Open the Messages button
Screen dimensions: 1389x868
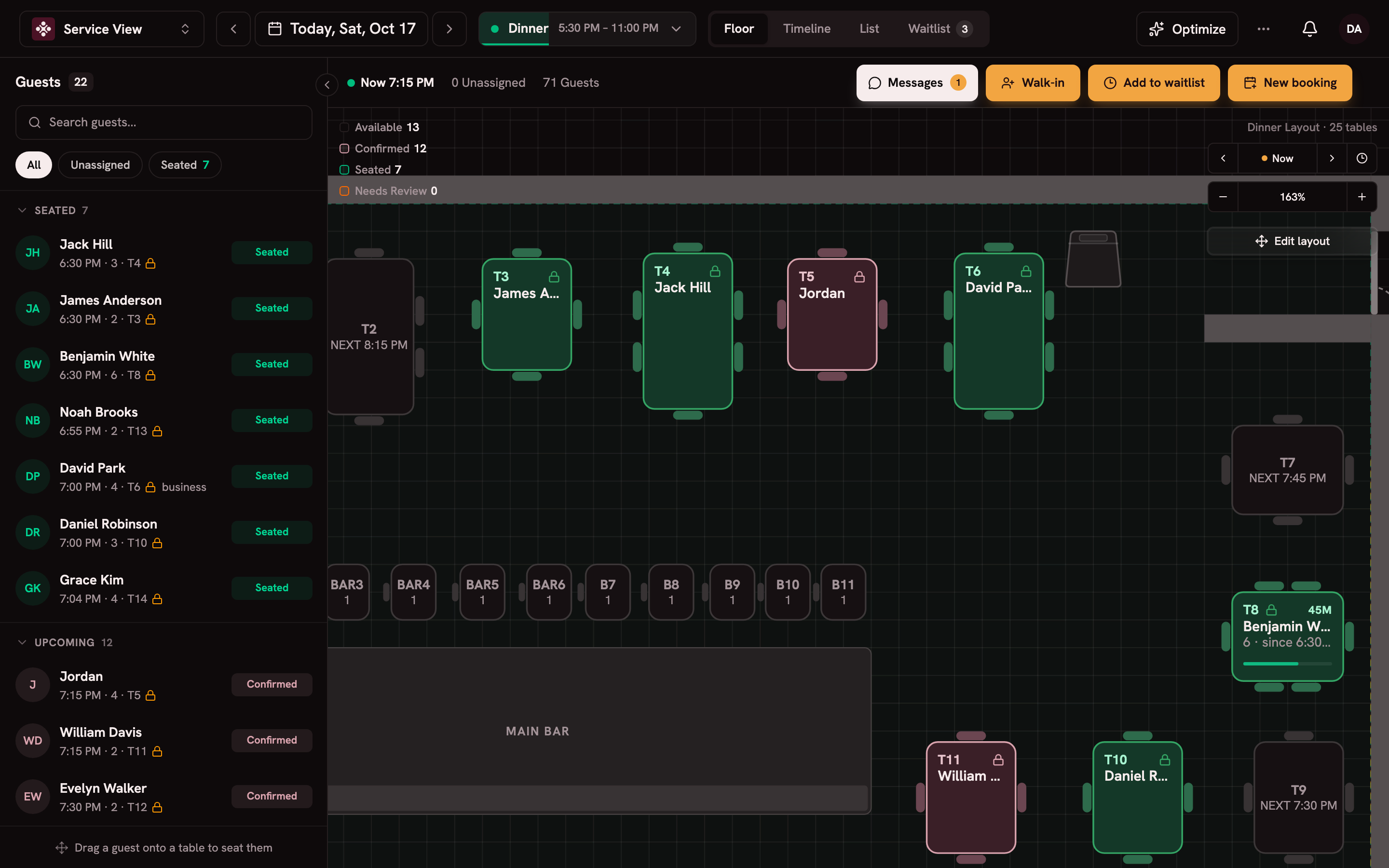[917, 82]
